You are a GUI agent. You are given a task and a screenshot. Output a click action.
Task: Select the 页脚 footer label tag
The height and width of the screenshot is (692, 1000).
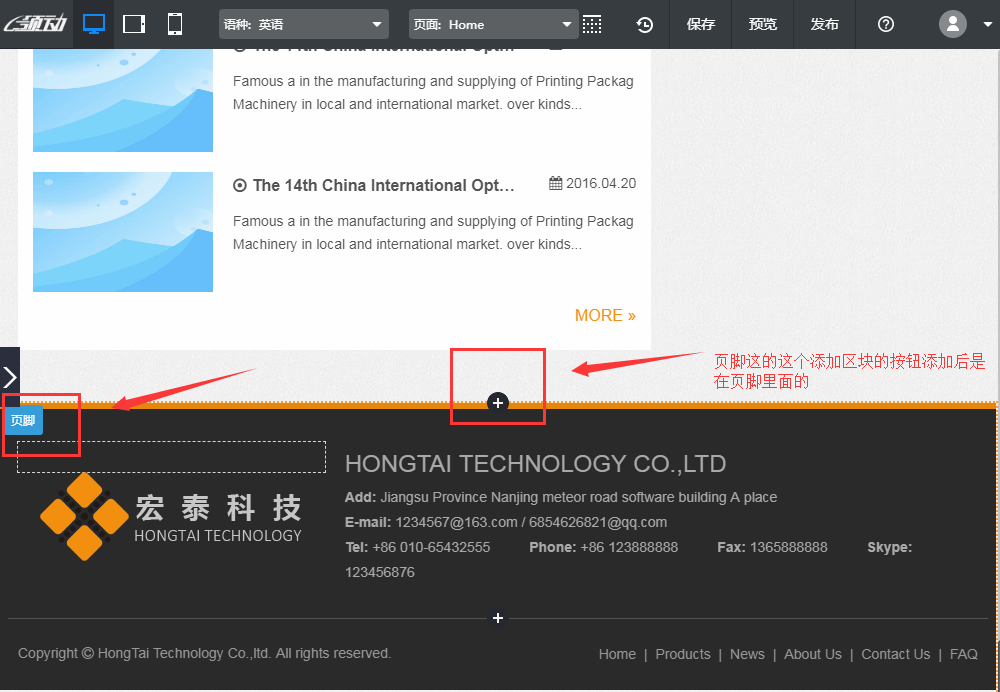pos(23,421)
